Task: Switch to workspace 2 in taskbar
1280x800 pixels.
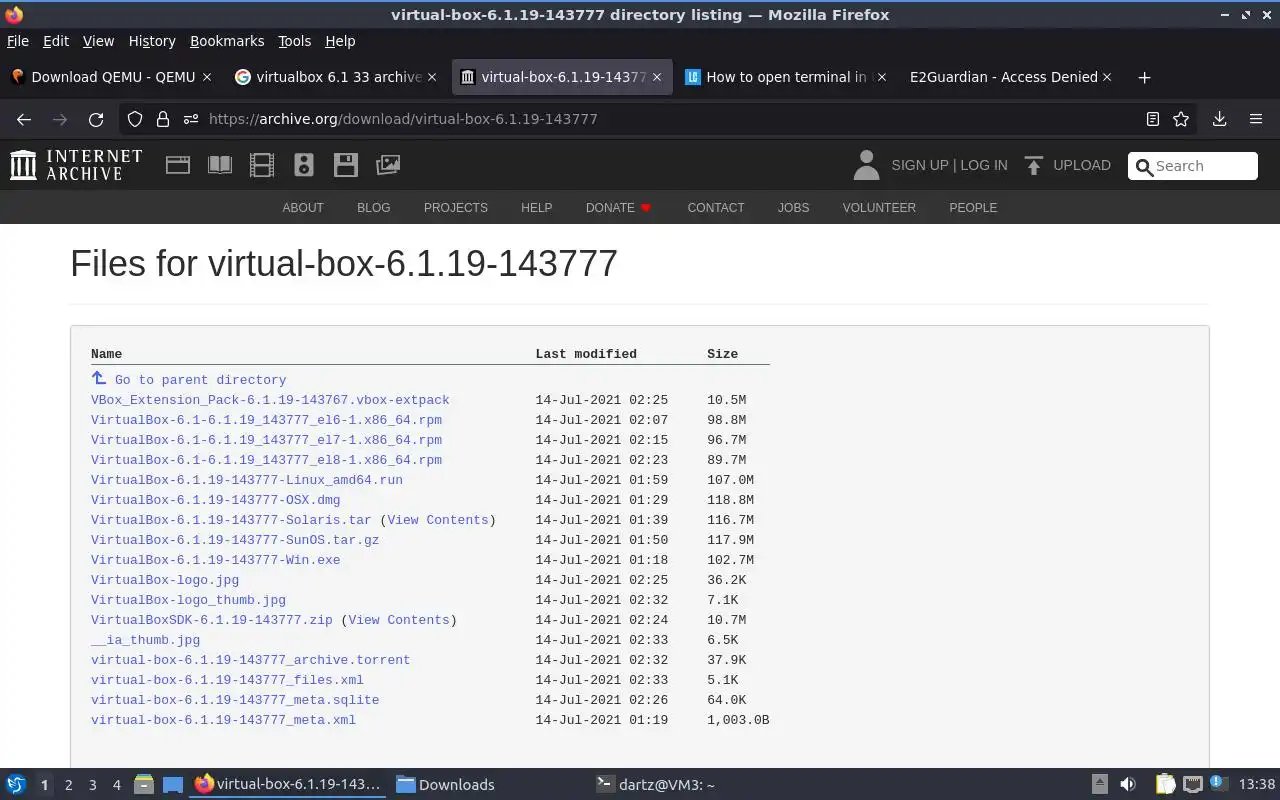Action: (68, 785)
